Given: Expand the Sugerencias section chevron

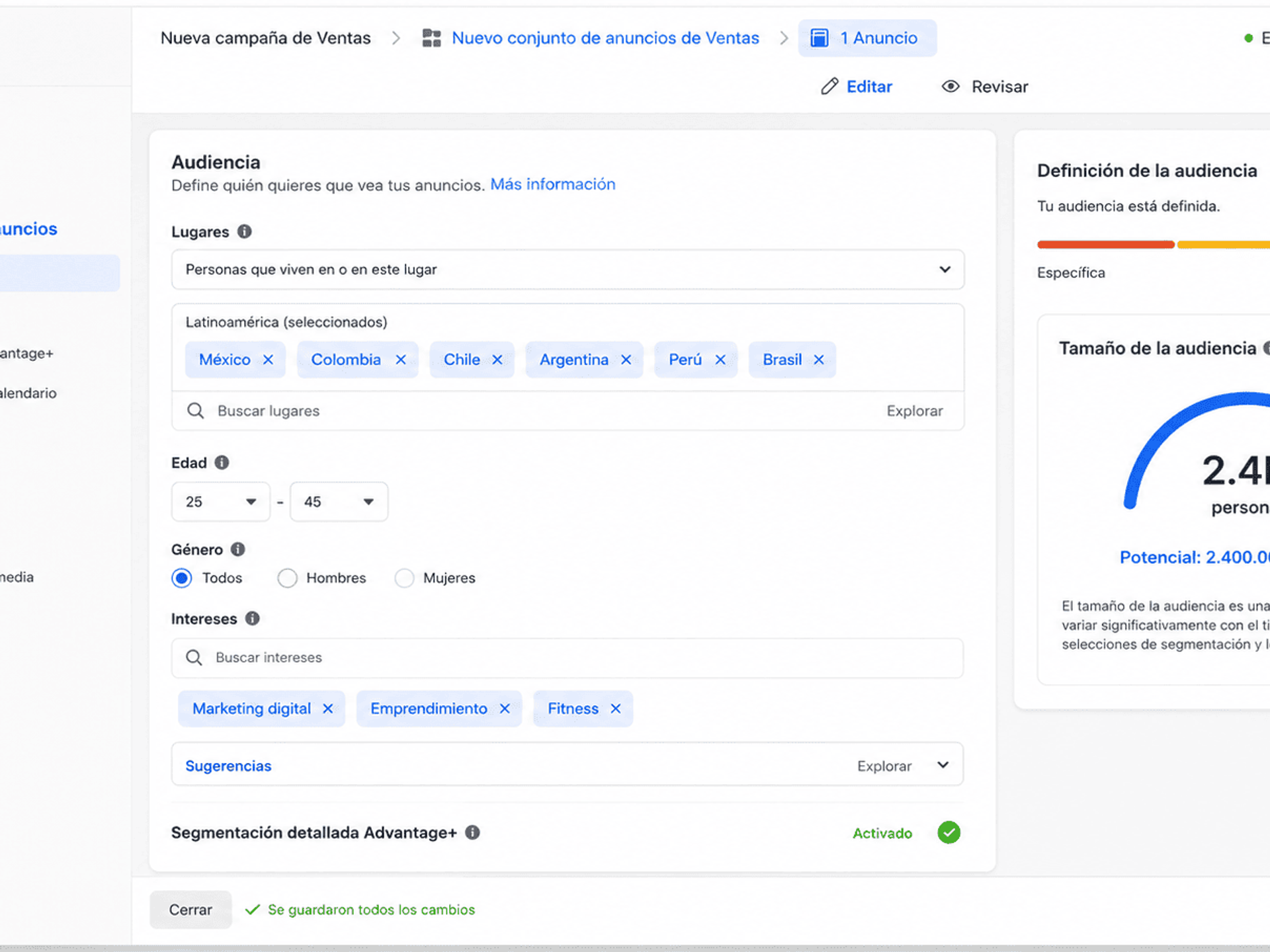Looking at the screenshot, I should tap(943, 765).
